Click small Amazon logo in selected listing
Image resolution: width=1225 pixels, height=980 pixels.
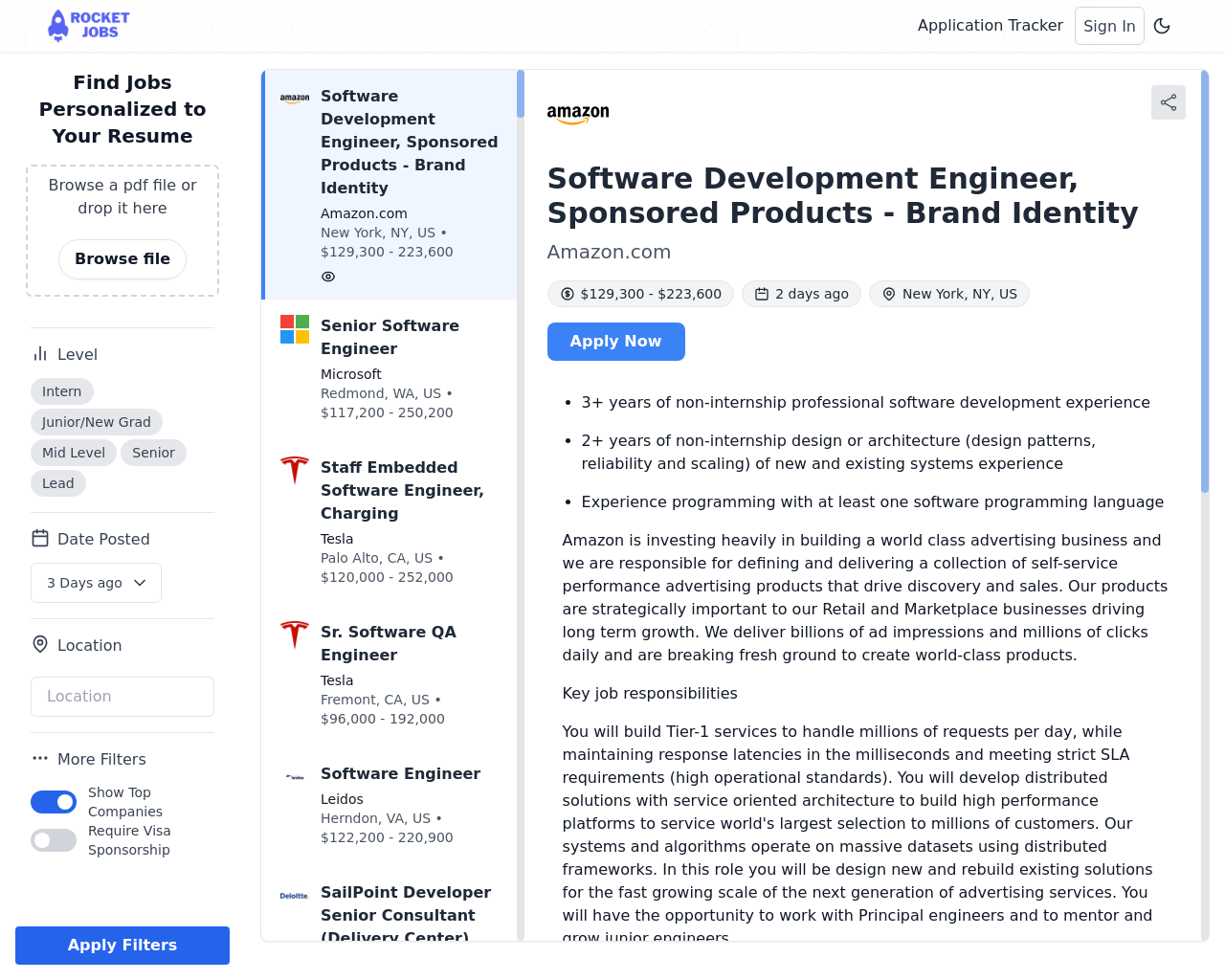[295, 99]
